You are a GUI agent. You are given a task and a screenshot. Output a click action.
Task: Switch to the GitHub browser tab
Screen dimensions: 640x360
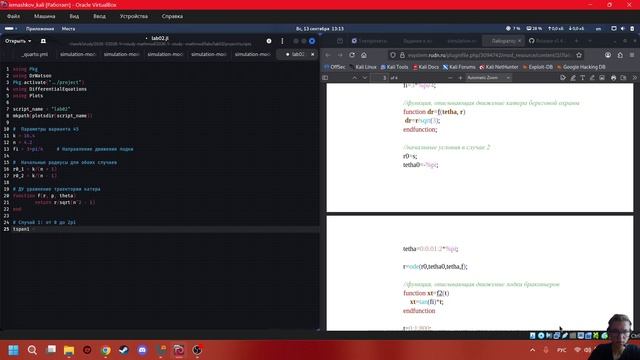(548, 41)
